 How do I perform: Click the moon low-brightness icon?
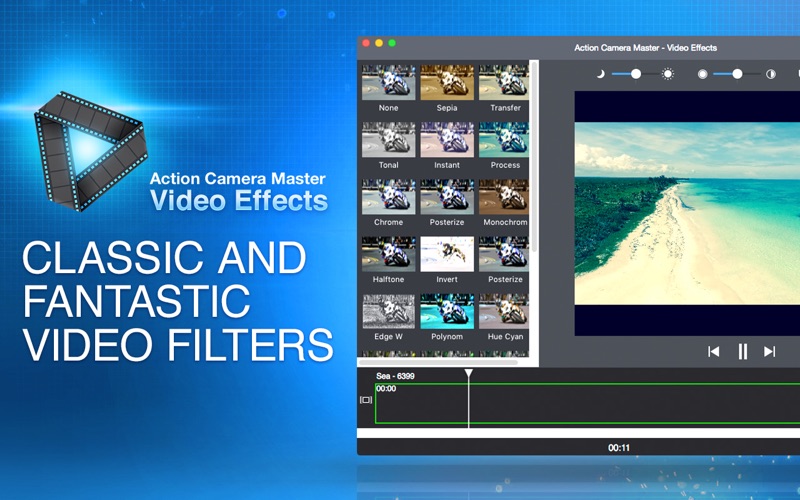[601, 74]
